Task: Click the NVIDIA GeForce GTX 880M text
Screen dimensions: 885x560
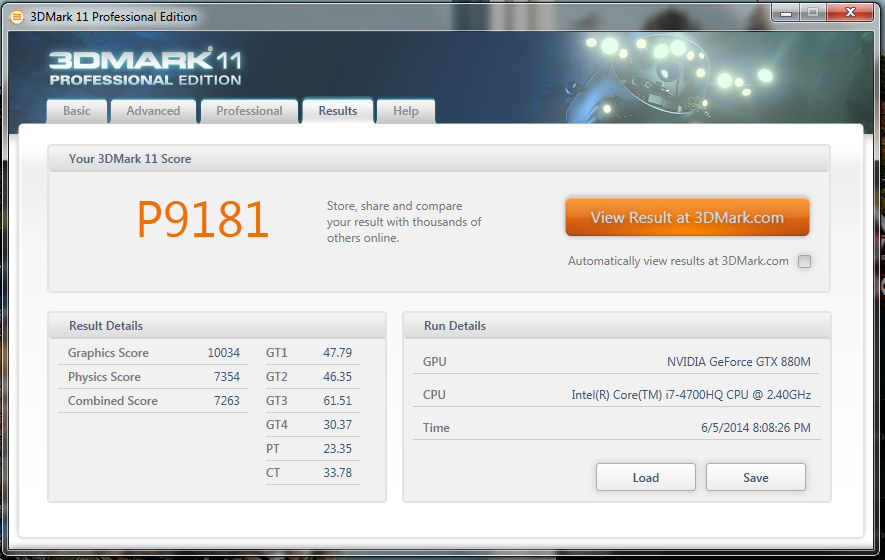Action: (739, 362)
